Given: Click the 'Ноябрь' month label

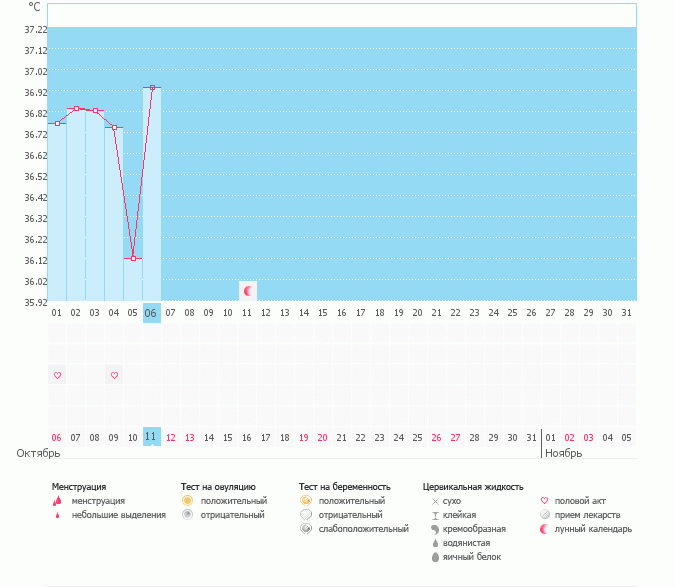Looking at the screenshot, I should pos(564,454).
